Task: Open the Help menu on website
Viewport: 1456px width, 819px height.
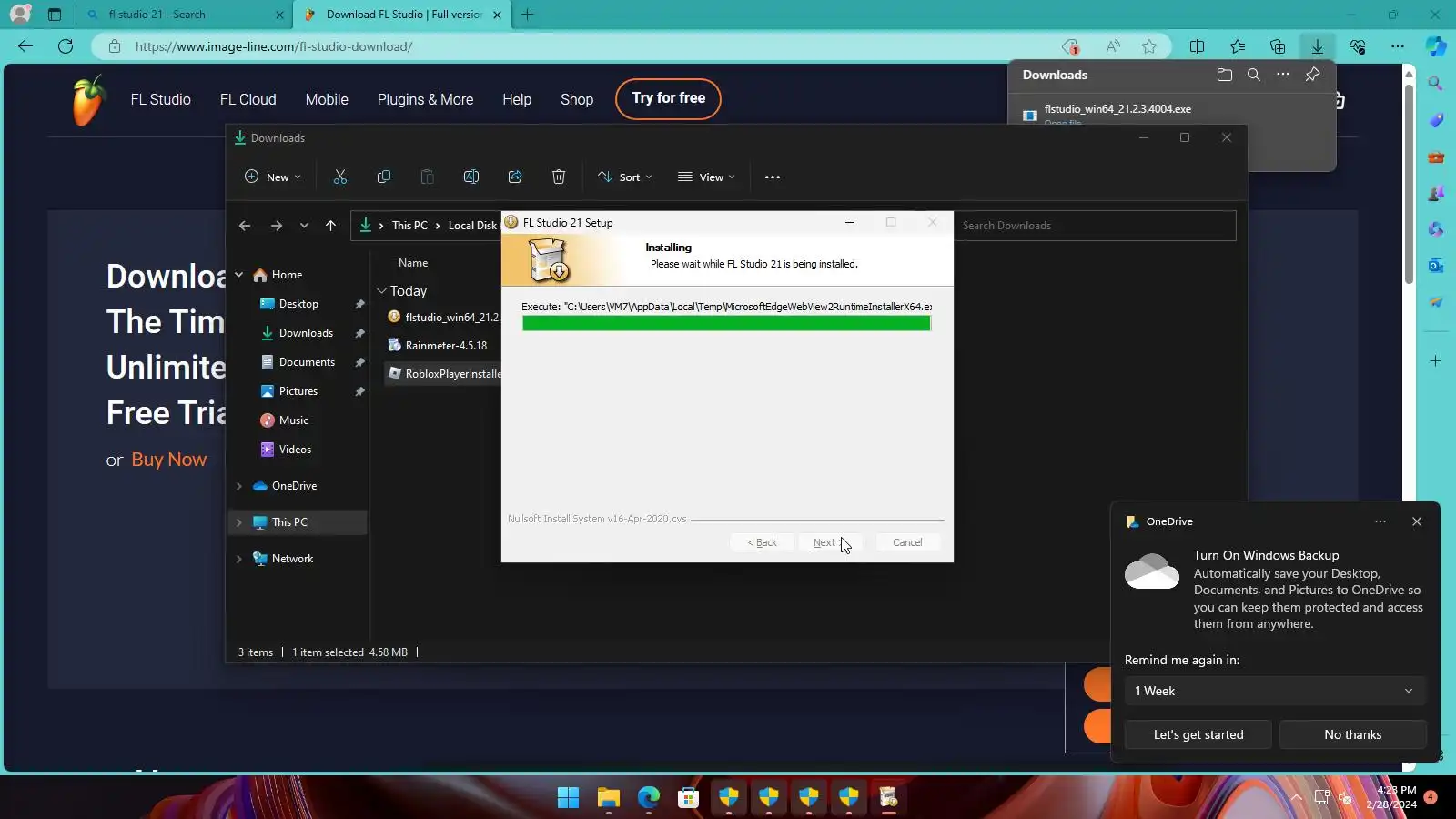Action: tap(517, 99)
